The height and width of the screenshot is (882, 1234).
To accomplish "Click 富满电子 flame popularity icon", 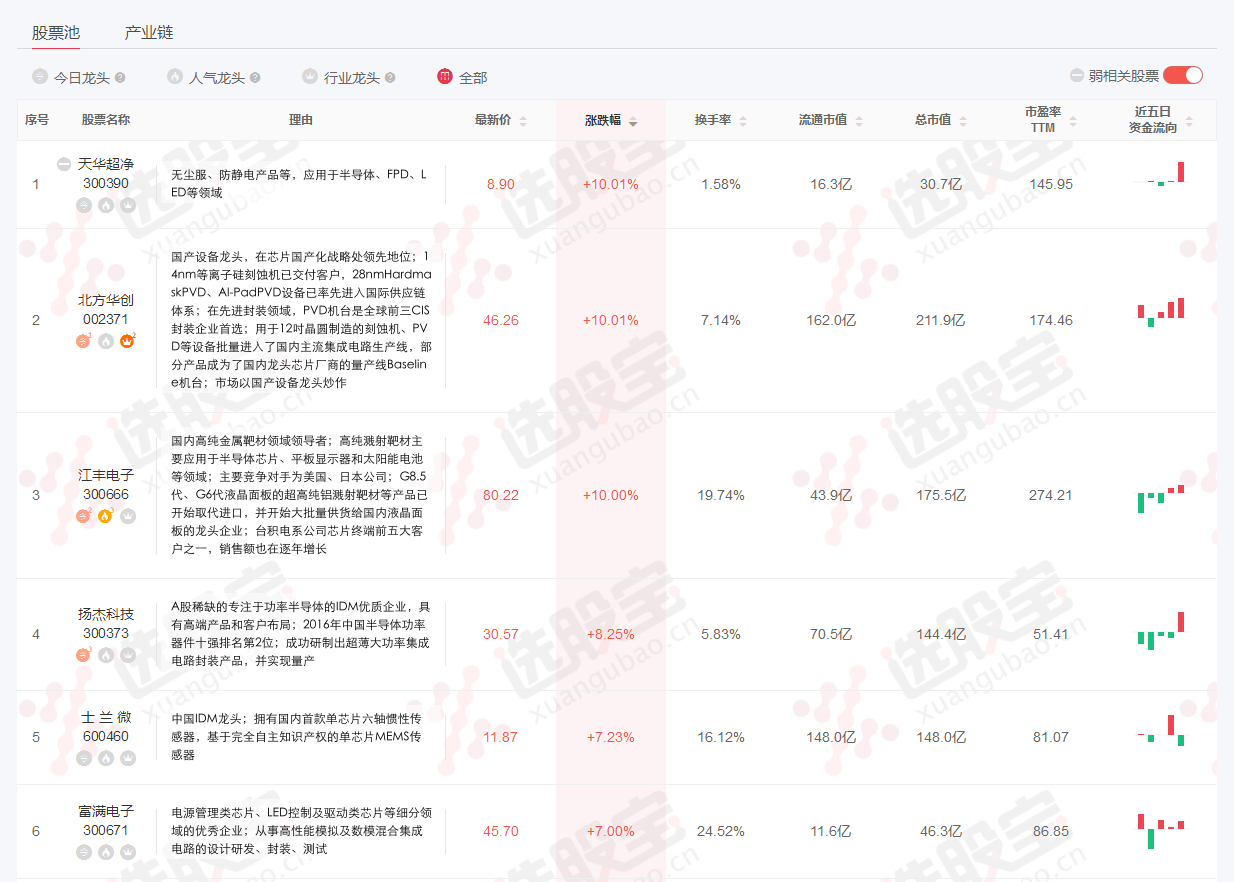I will click(x=106, y=852).
